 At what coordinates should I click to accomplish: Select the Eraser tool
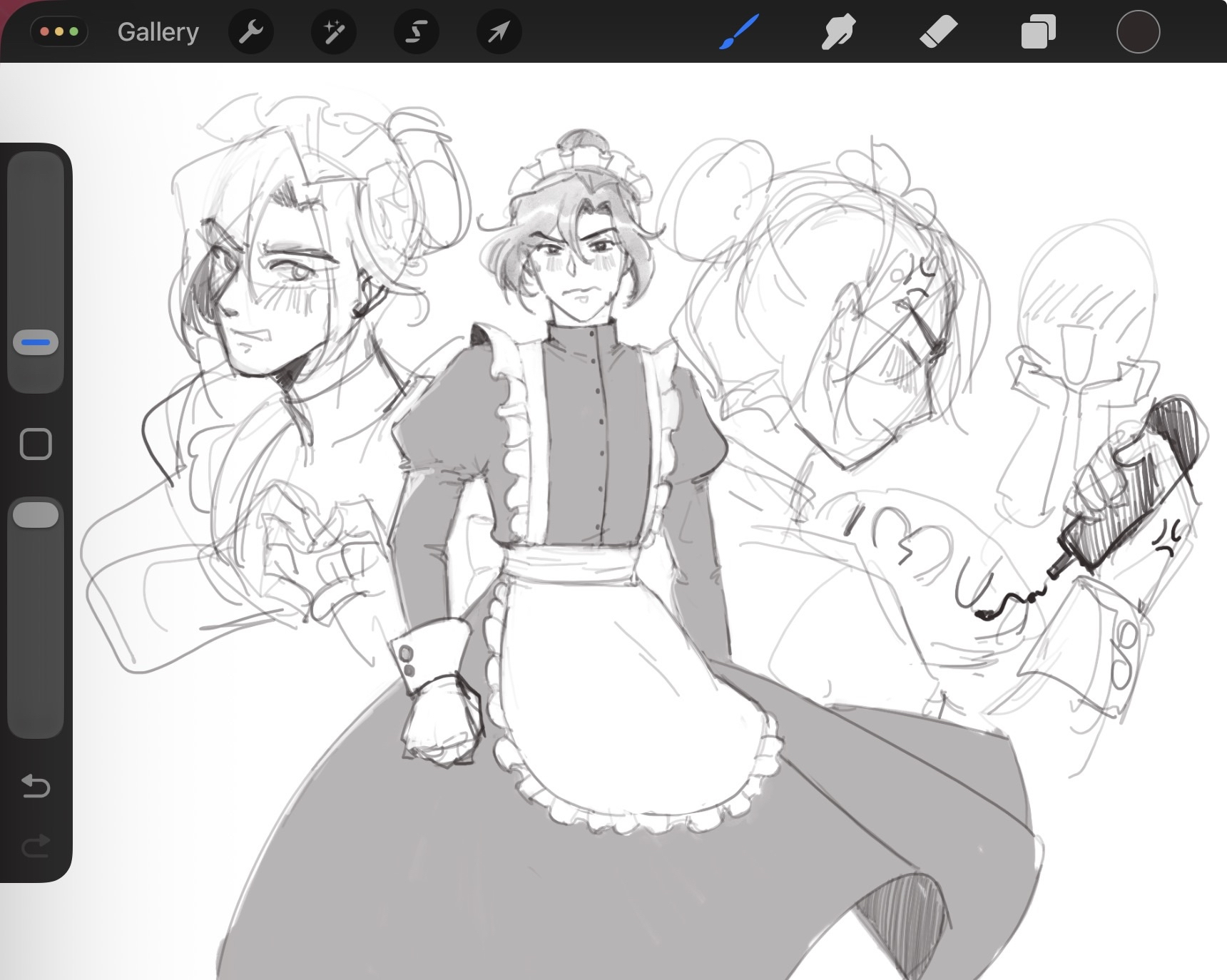(x=938, y=32)
